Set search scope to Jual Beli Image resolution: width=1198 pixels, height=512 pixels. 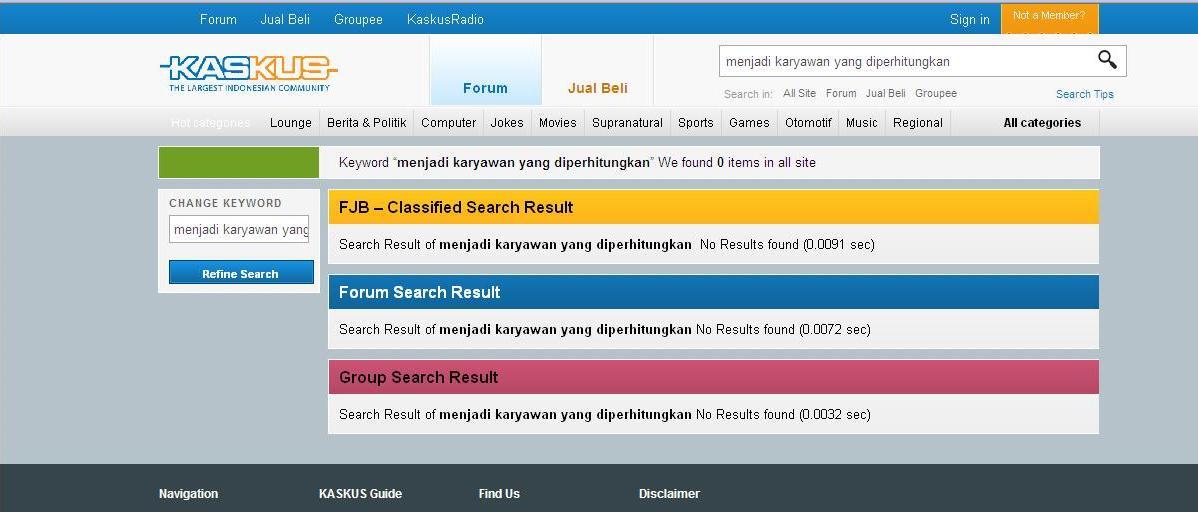pos(886,93)
